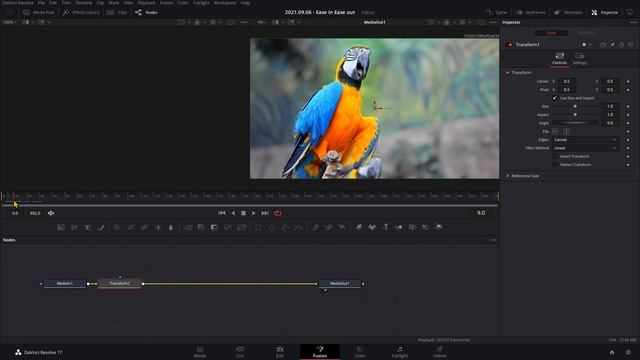640x360 pixels.
Task: Click the Pivot X value field
Action: 567,89
